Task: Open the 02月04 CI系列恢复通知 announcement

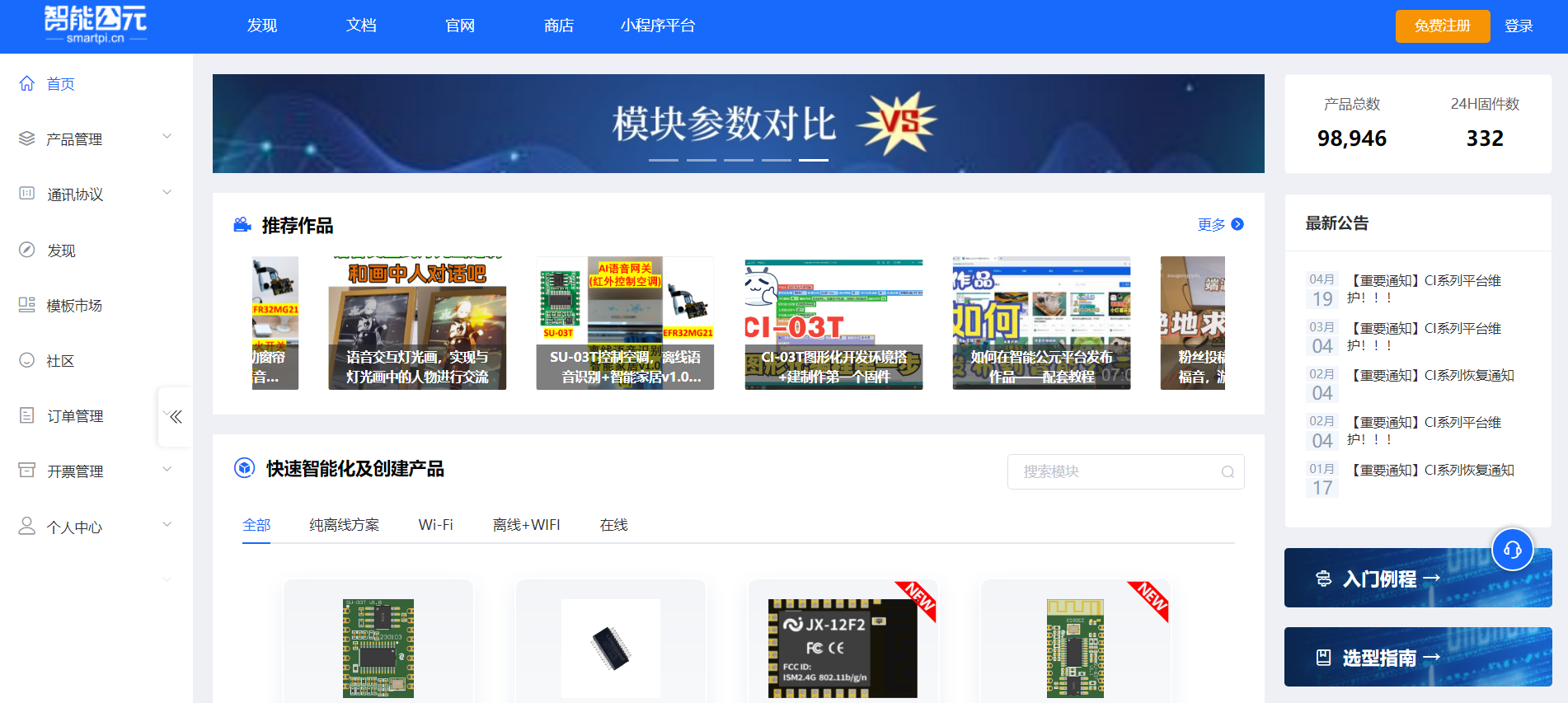Action: (x=1418, y=384)
